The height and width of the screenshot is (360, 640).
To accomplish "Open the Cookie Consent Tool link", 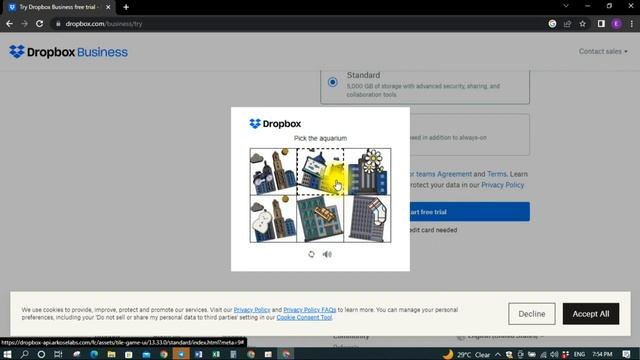I will 304,317.
